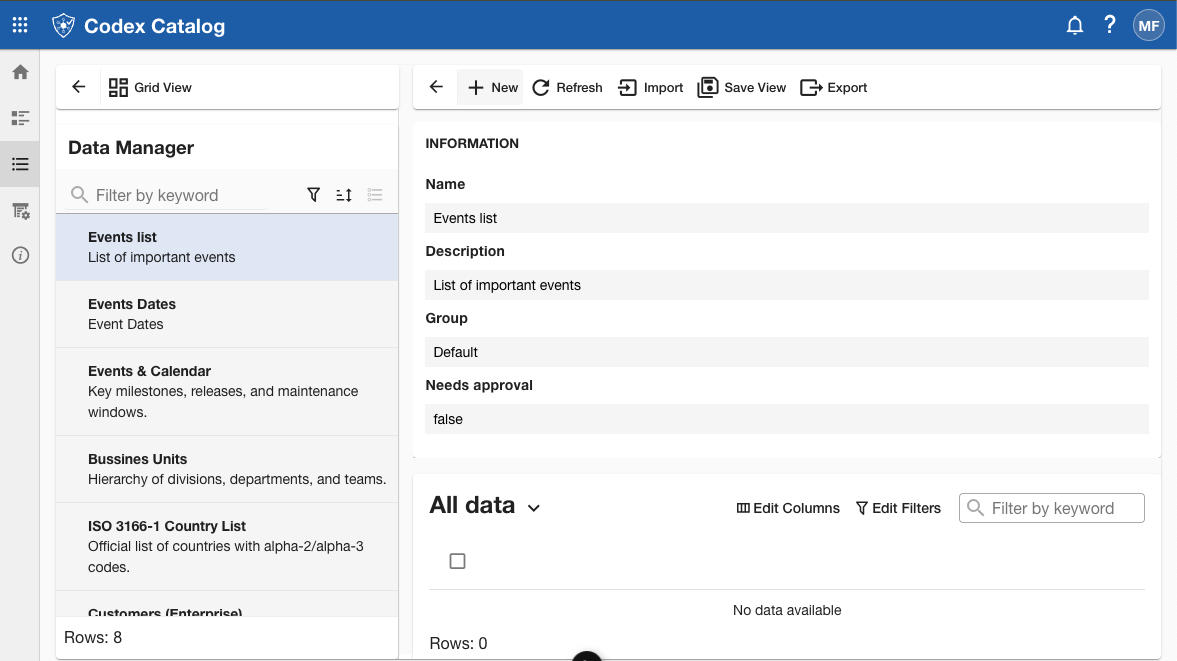Click the list layout icon in Data Manager
Viewport: 1177px width, 661px height.
[375, 195]
